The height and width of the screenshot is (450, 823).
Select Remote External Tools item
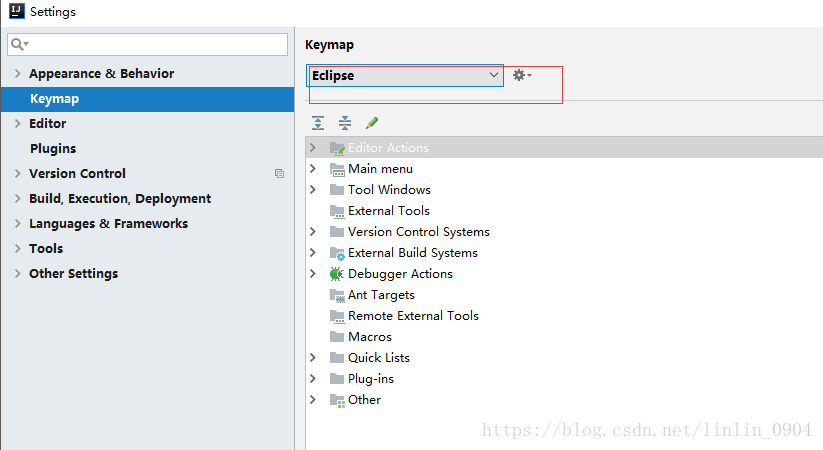coord(413,316)
